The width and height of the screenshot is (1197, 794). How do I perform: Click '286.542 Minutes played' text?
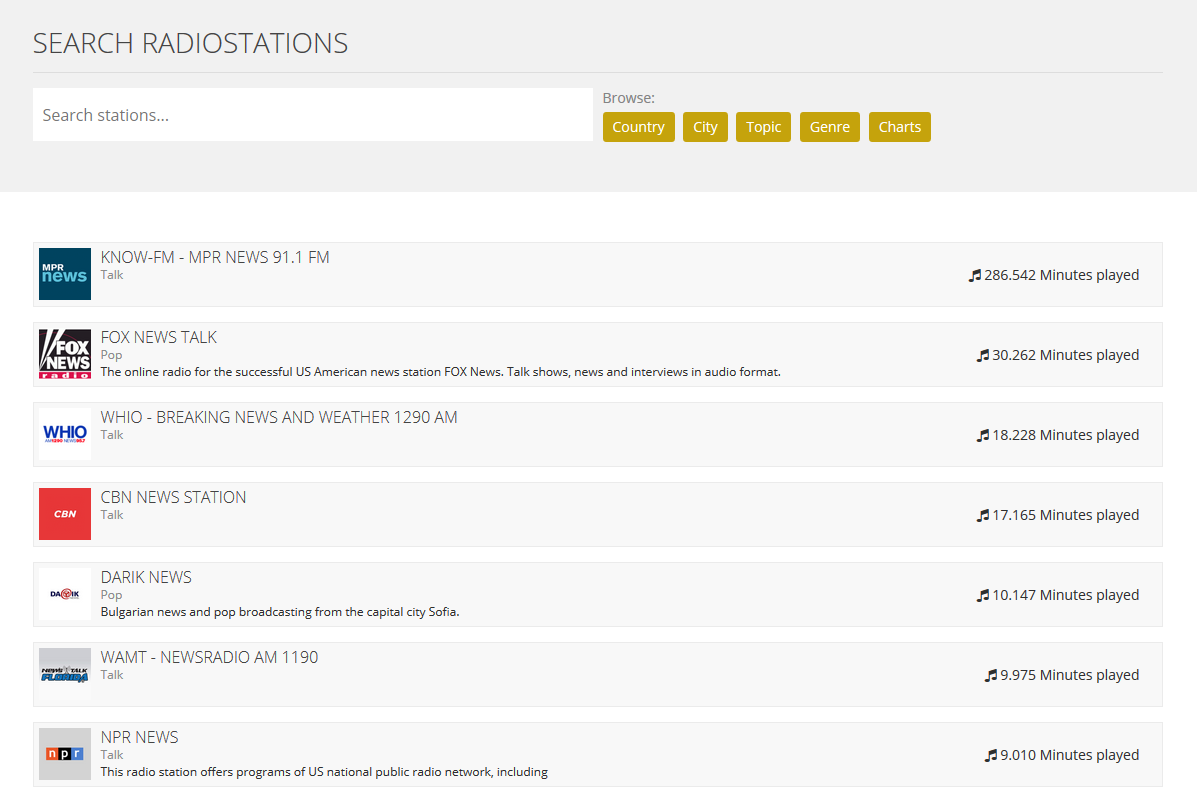(1062, 275)
